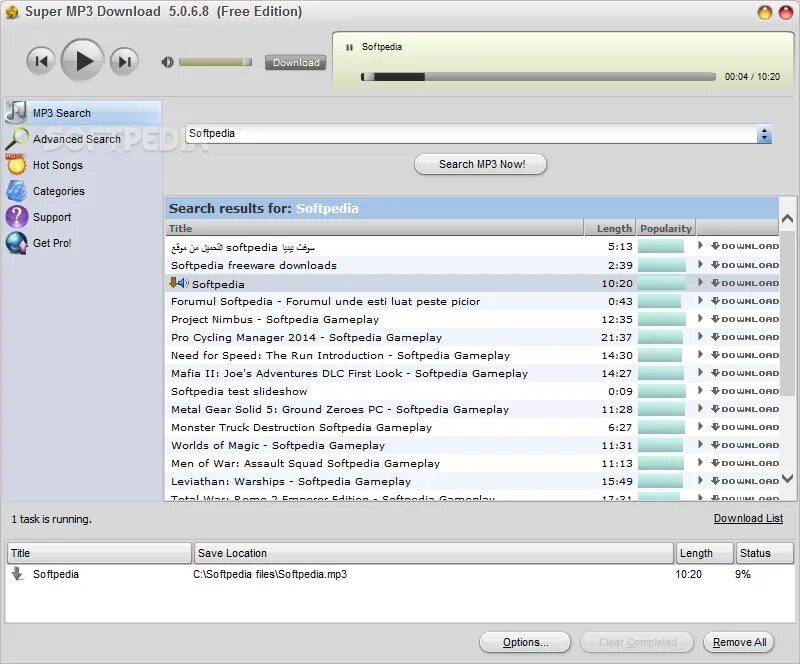Click the MP3 Search music note icon
800x664 pixels.
(x=16, y=112)
